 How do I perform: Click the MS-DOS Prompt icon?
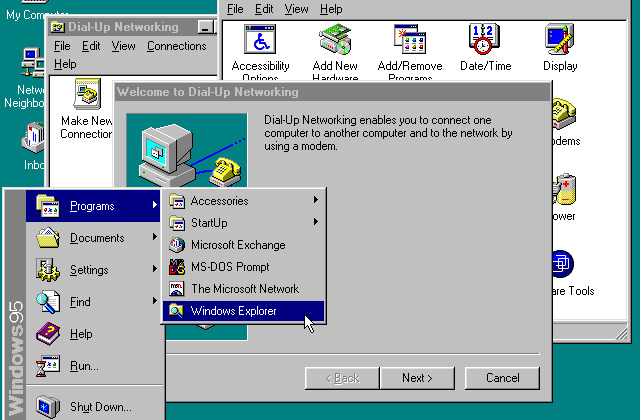click(x=177, y=267)
